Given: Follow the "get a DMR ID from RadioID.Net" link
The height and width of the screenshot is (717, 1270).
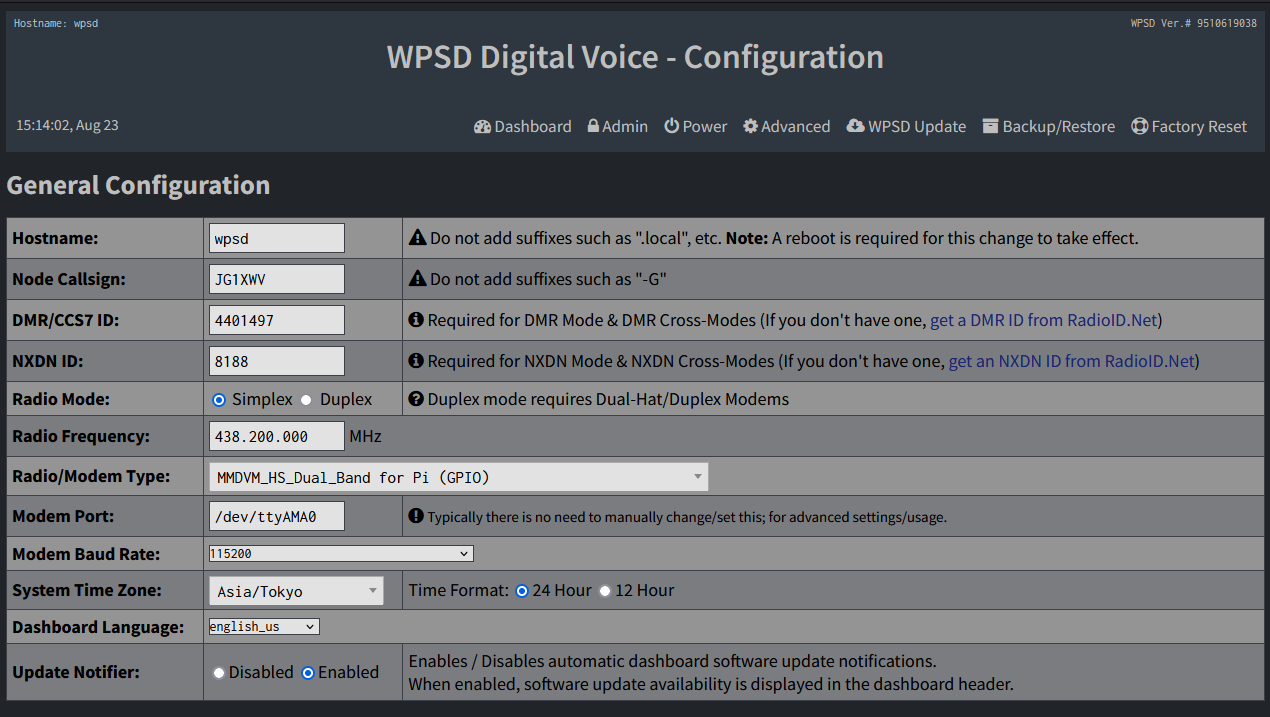Looking at the screenshot, I should [1044, 321].
